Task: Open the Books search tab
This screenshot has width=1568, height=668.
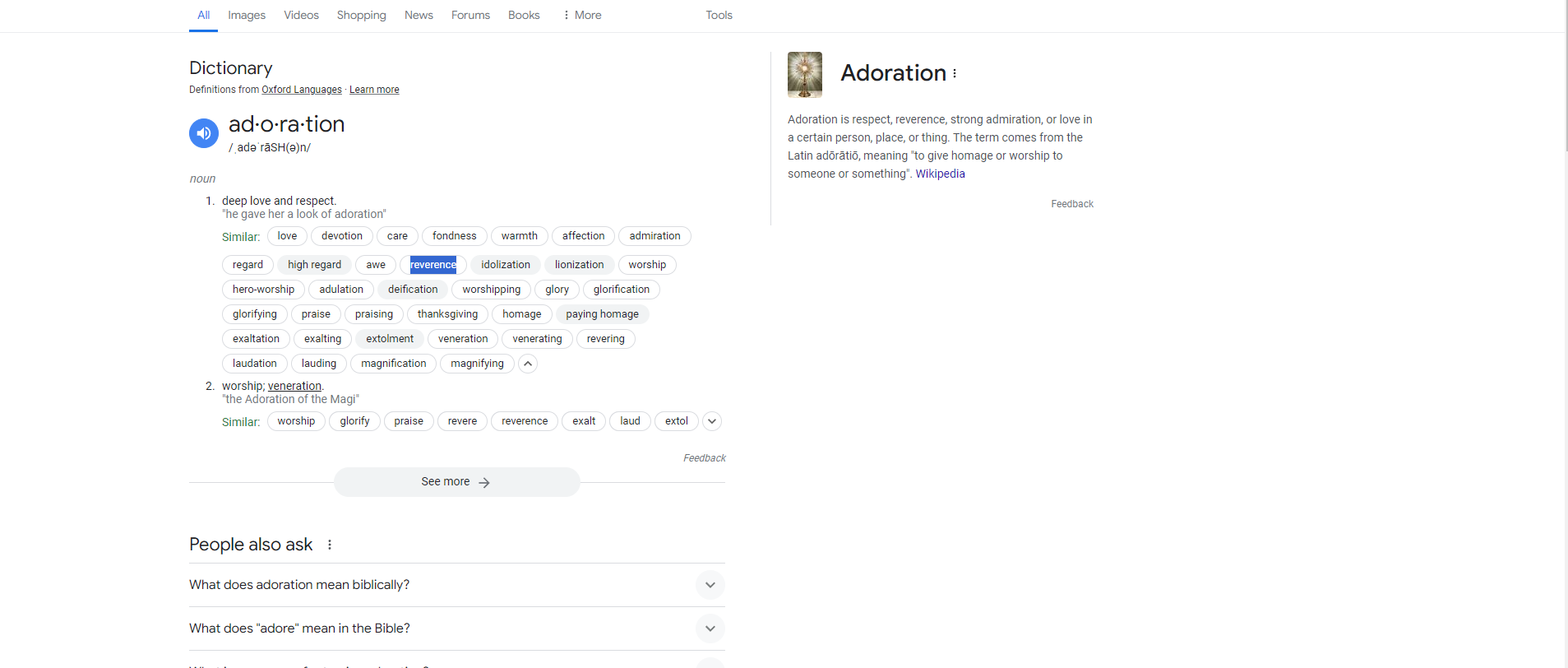Action: (524, 15)
